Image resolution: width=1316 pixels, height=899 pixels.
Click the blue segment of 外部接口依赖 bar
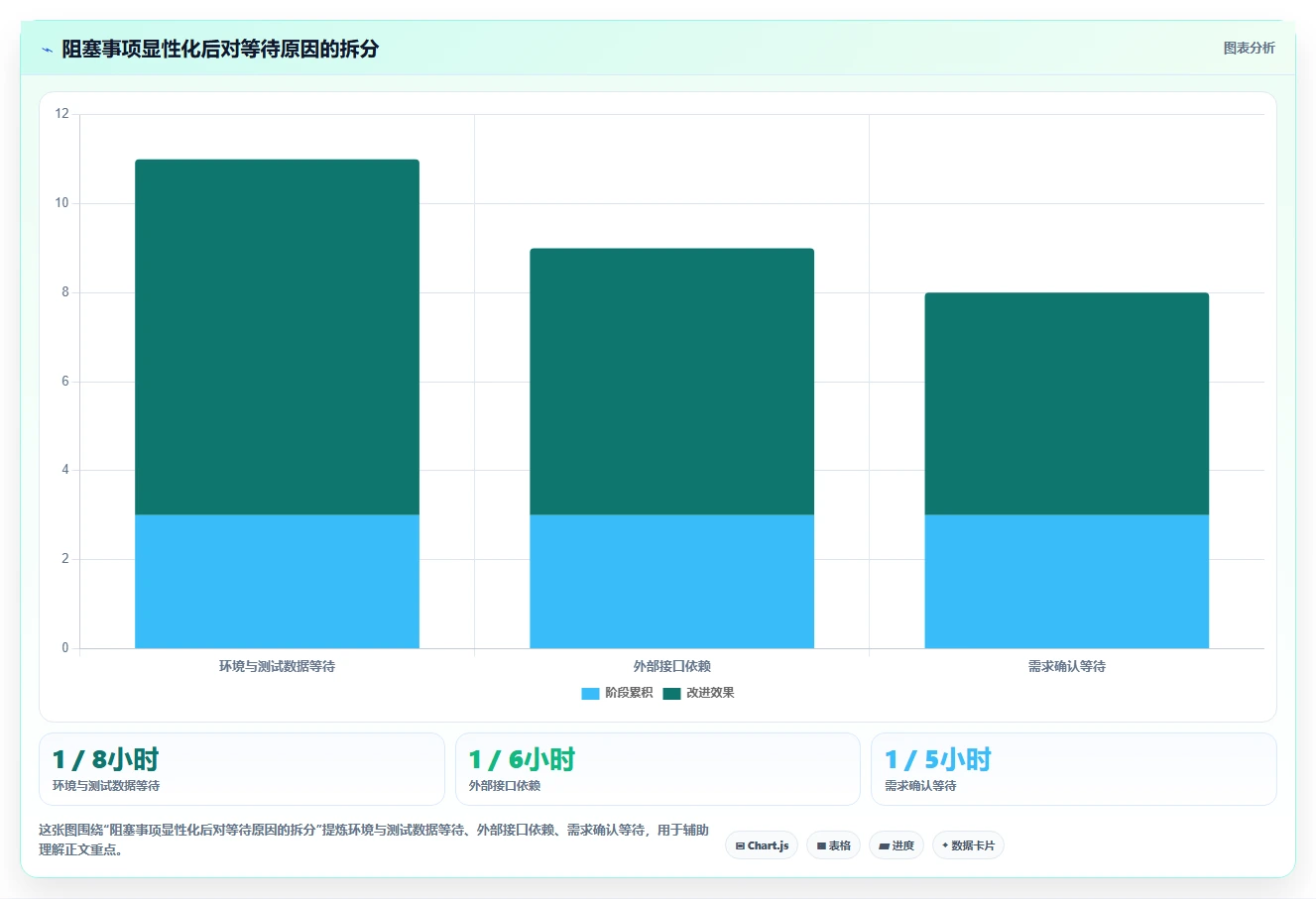671,582
